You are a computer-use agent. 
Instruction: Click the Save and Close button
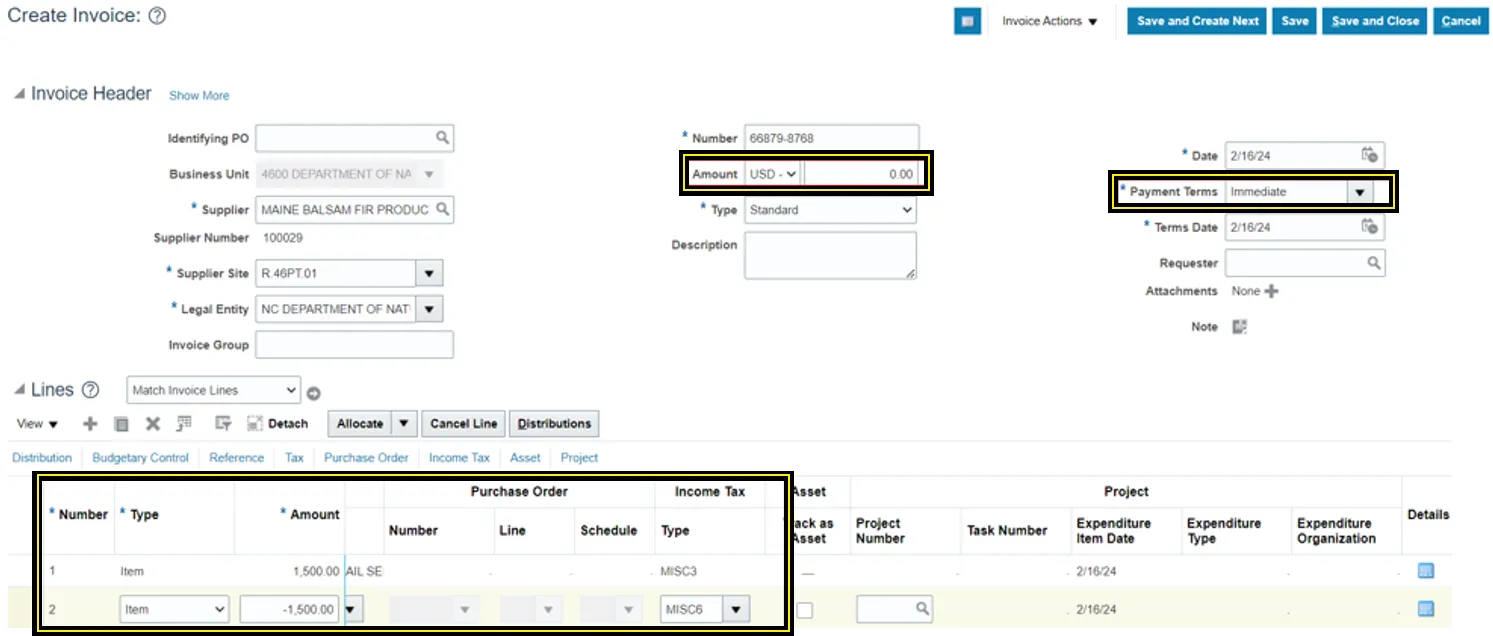tap(1375, 21)
